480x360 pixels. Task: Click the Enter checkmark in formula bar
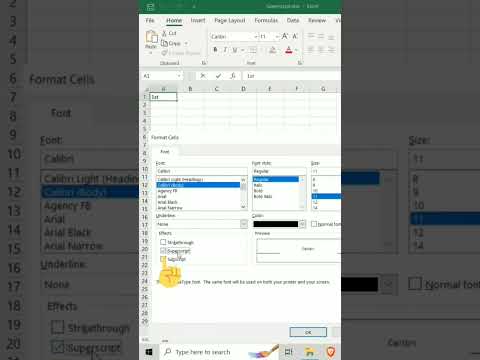(218, 76)
